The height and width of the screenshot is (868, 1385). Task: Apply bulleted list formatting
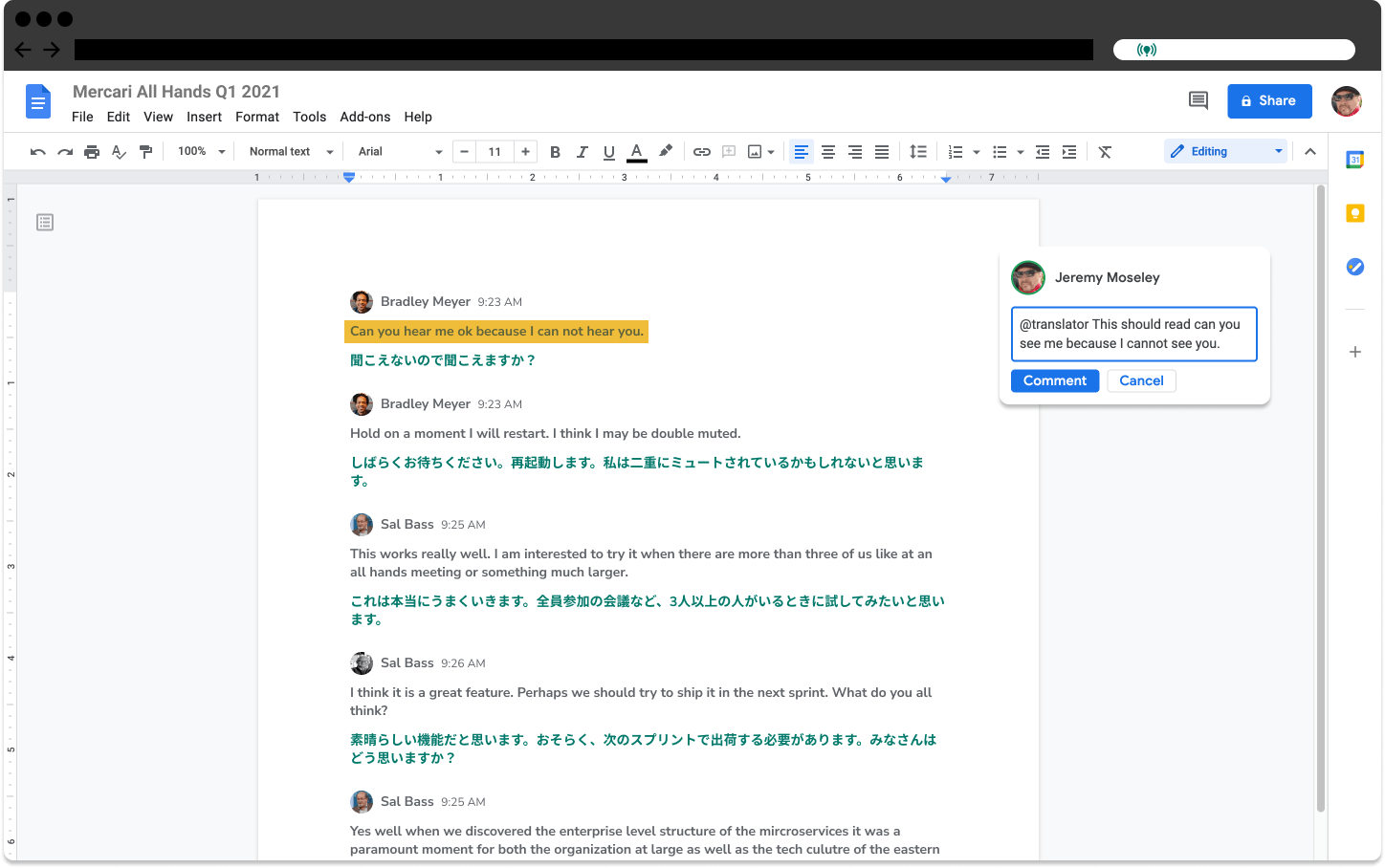1000,152
